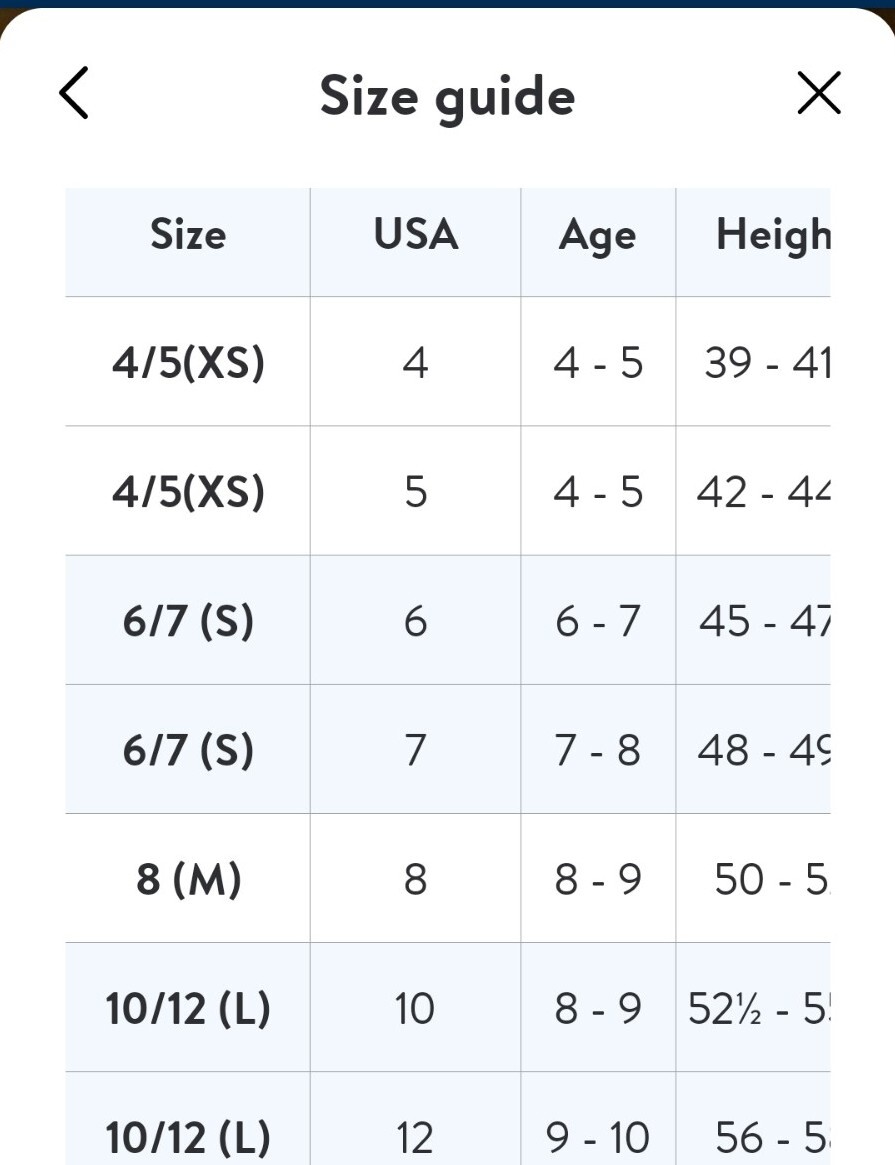This screenshot has height=1165, width=895.
Task: Select the USA column header
Action: 416,235
